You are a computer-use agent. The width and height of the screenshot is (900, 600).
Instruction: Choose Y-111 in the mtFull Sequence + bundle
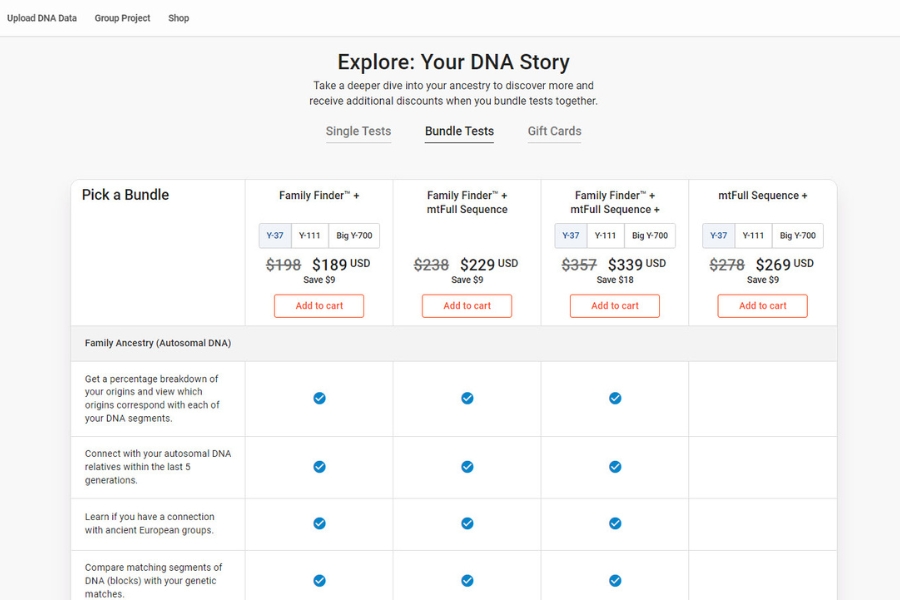point(753,236)
